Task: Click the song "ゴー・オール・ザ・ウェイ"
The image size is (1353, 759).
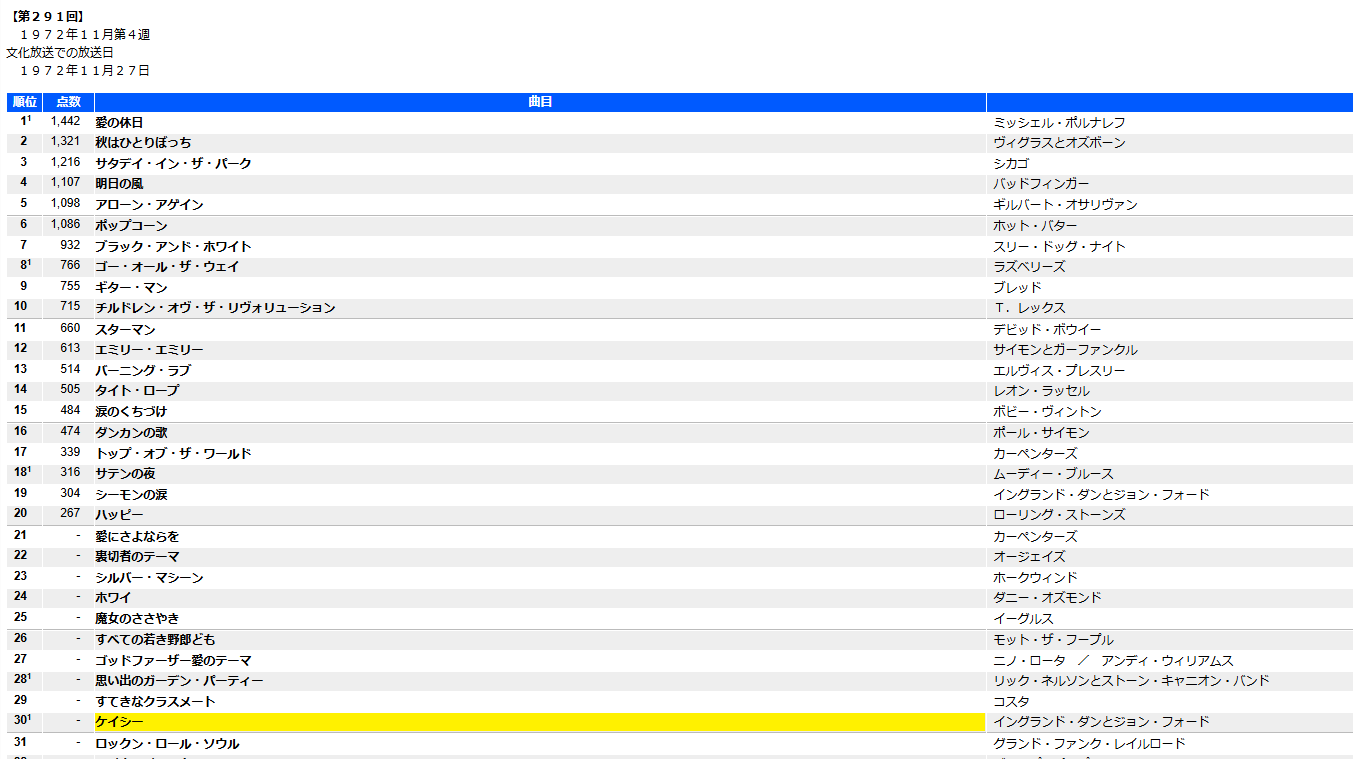Action: tap(167, 267)
